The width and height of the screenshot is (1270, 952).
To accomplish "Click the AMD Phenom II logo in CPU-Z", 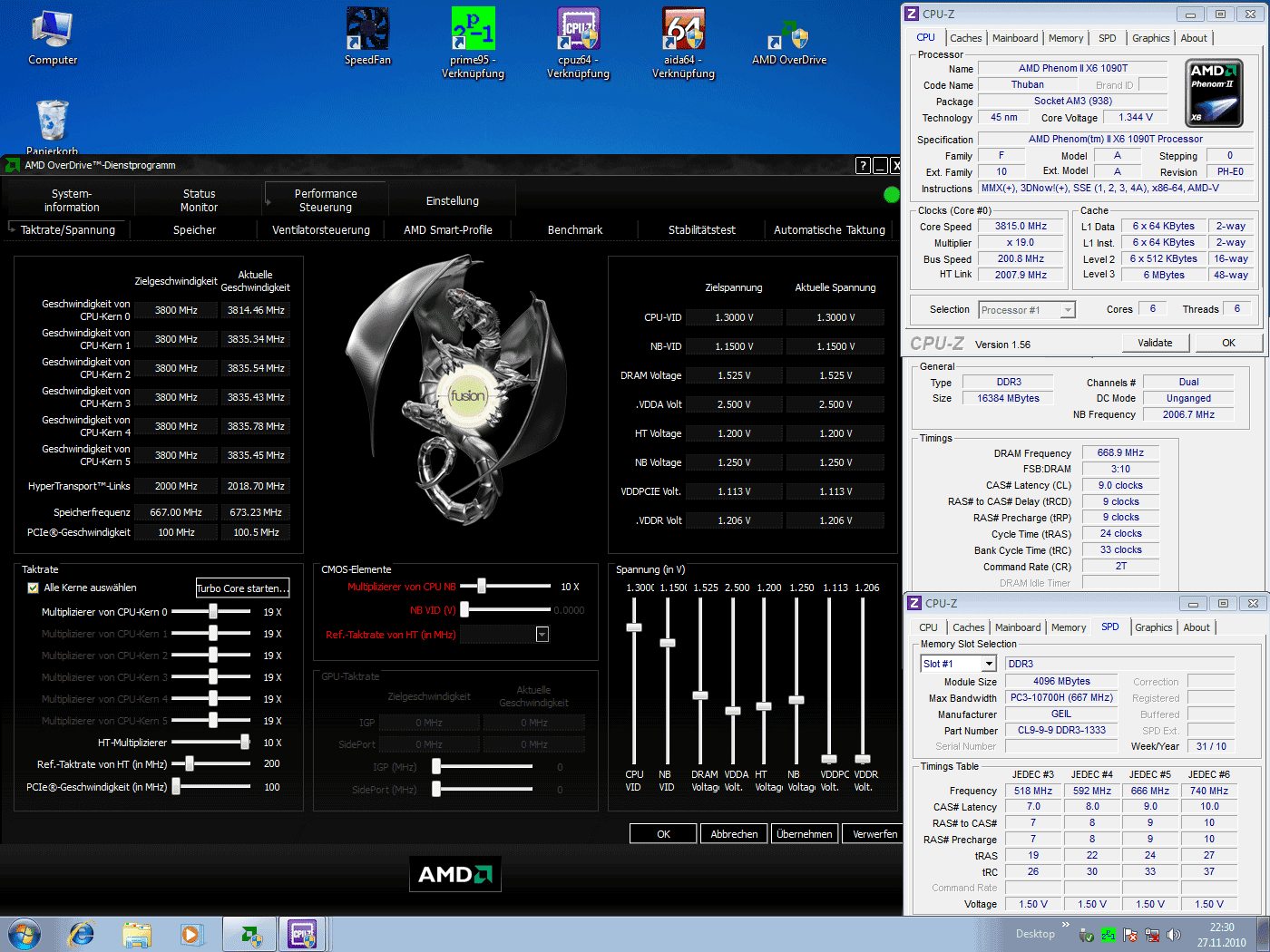I will click(x=1215, y=92).
